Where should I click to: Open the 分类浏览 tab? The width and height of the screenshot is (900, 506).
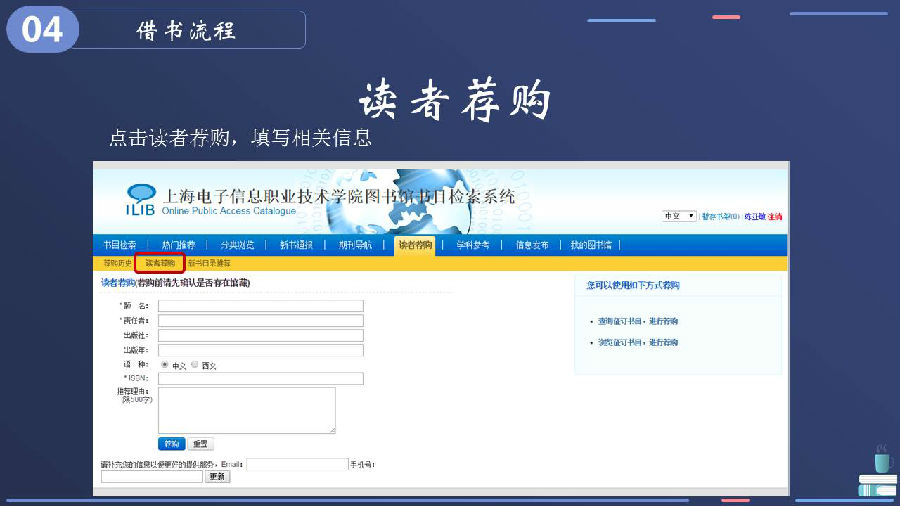[x=237, y=245]
